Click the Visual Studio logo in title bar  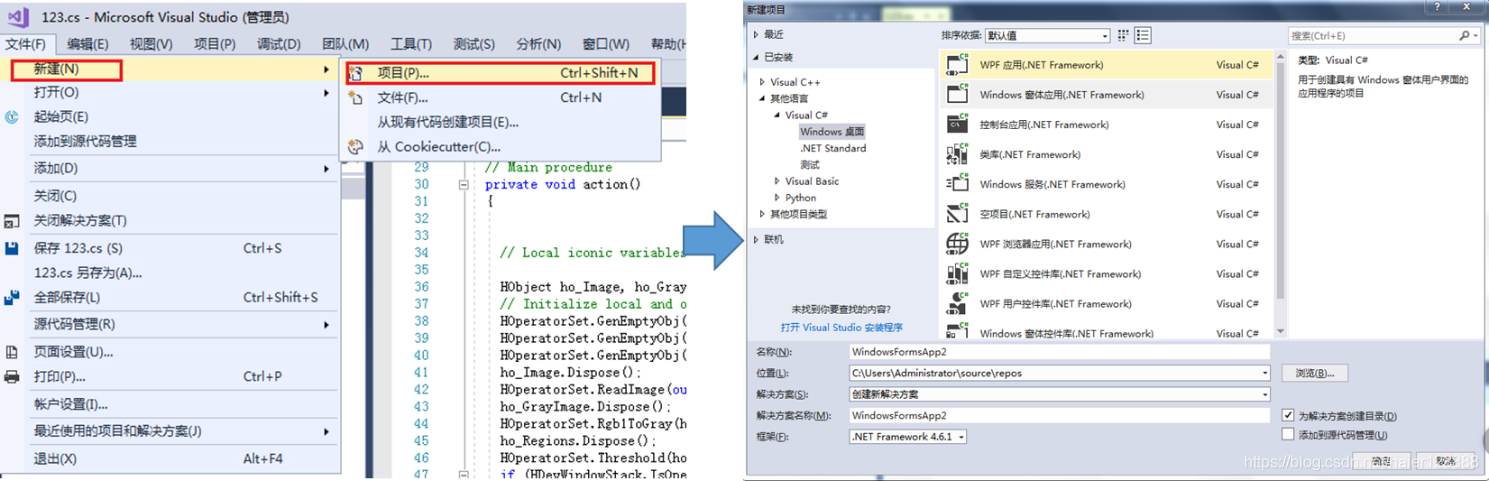pyautogui.click(x=17, y=17)
